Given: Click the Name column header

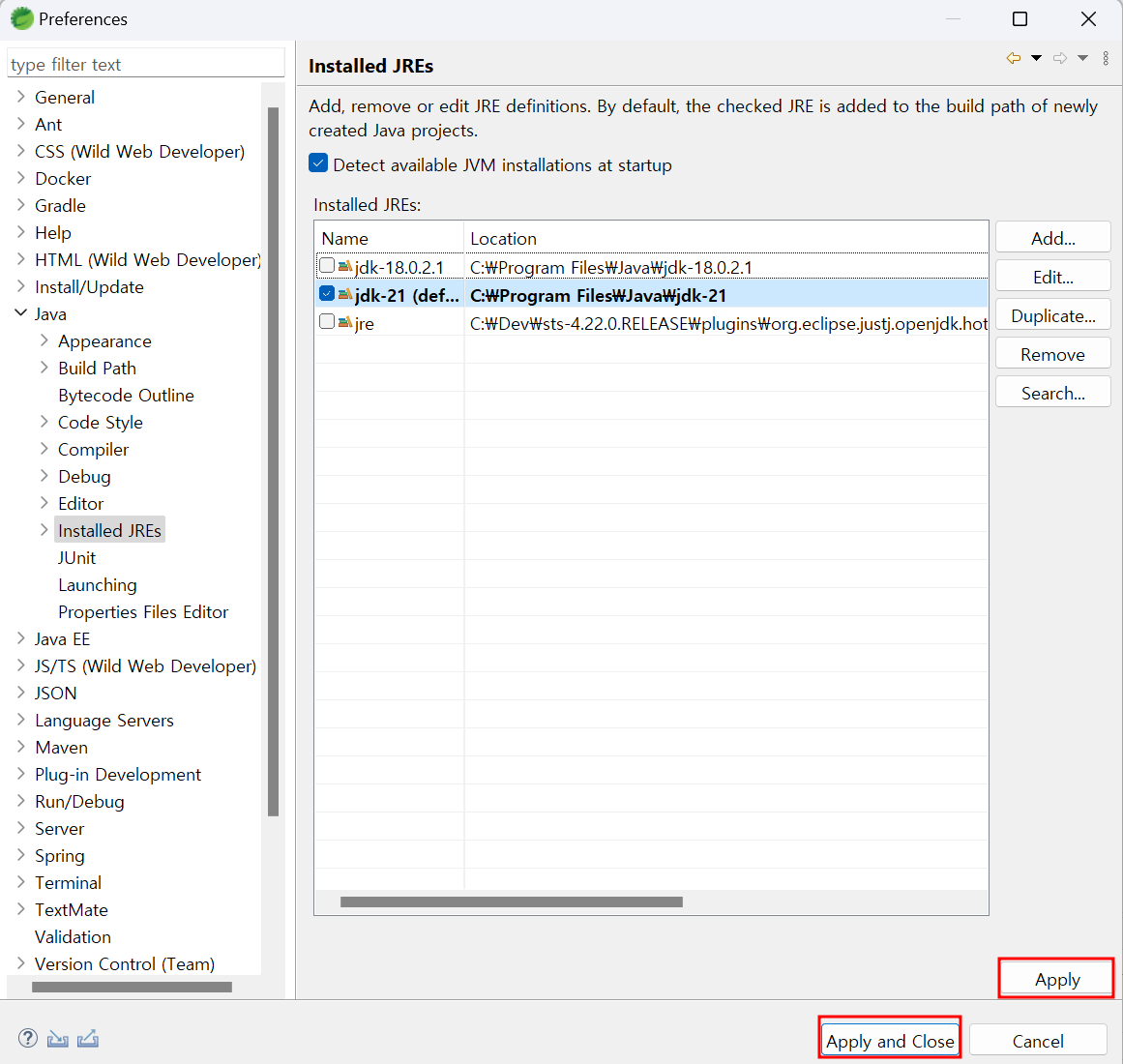Looking at the screenshot, I should point(389,238).
